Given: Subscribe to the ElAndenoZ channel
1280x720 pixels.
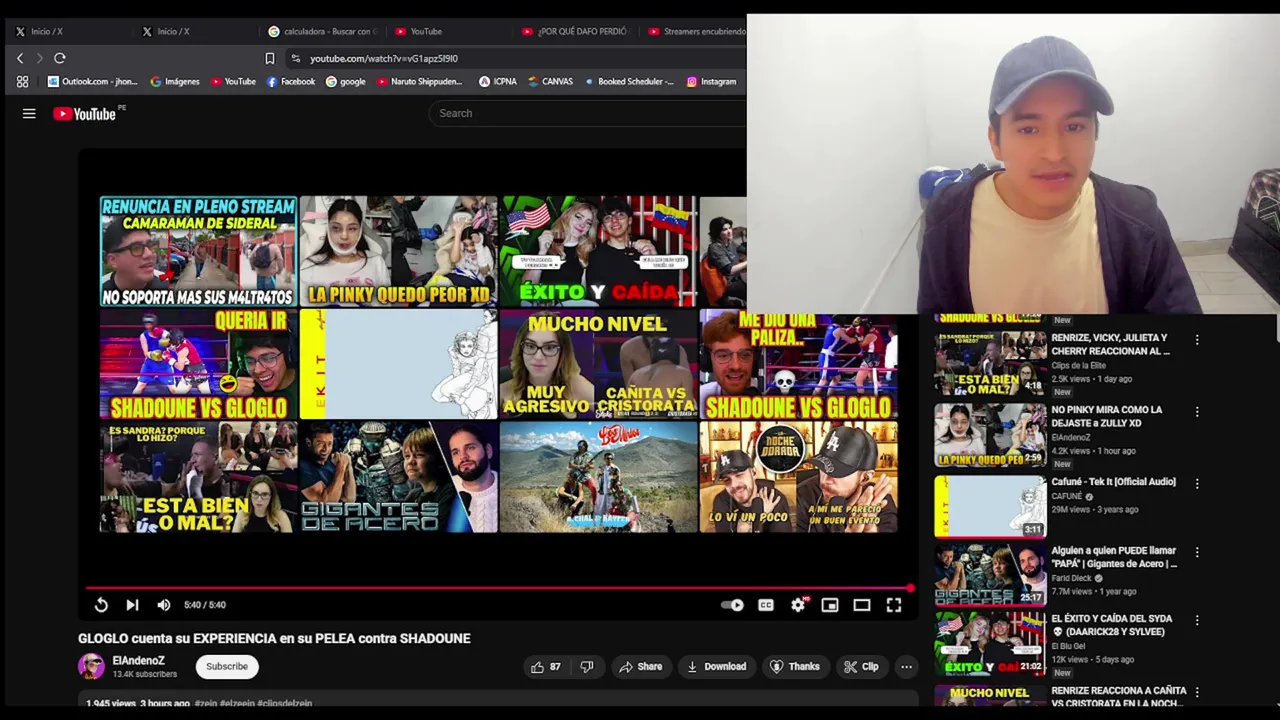Looking at the screenshot, I should 227,667.
